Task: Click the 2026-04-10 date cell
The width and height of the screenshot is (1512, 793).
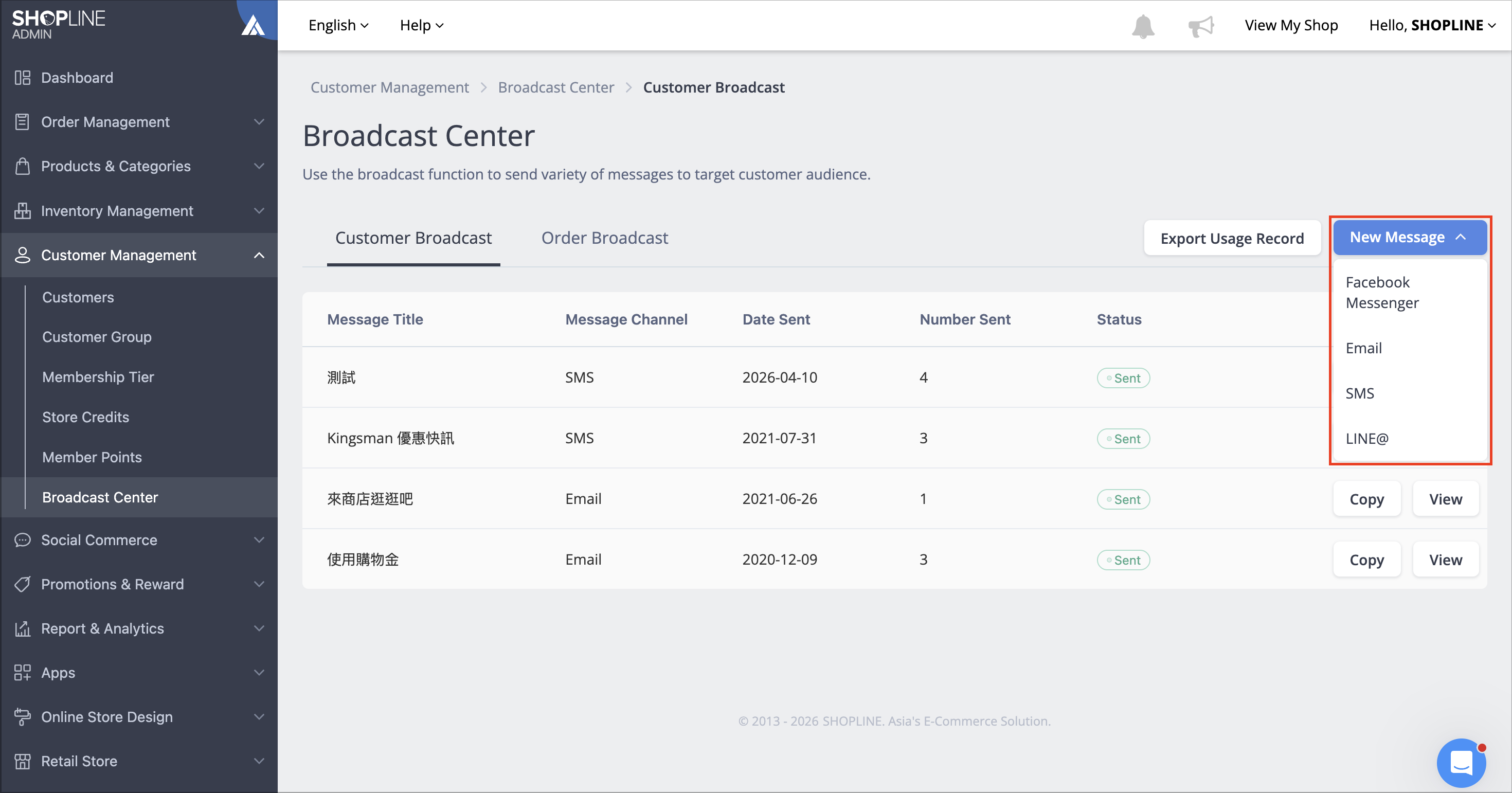Action: [x=780, y=377]
